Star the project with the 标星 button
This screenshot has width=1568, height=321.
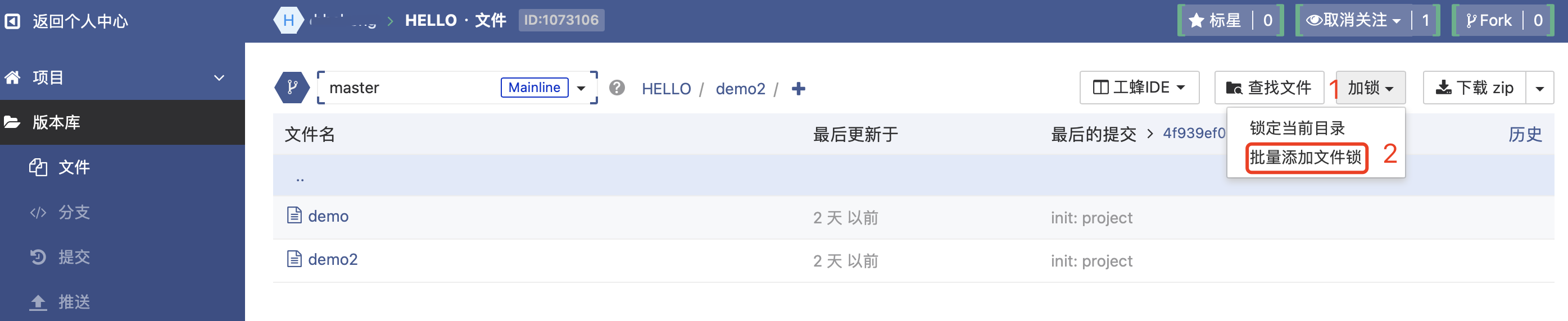click(x=1215, y=21)
